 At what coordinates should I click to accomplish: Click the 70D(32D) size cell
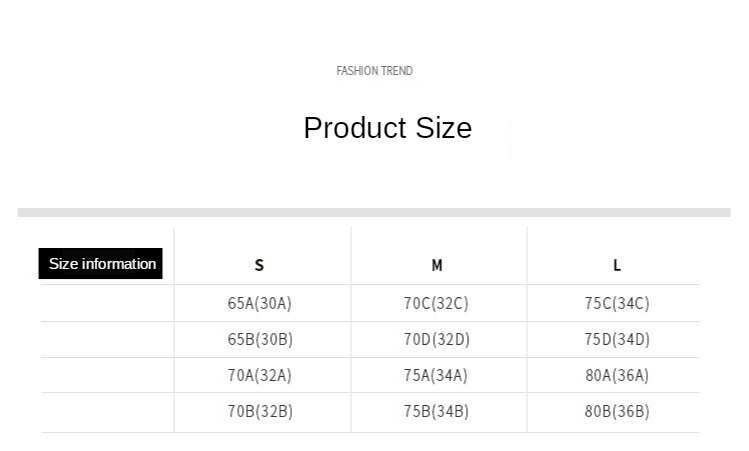pyautogui.click(x=437, y=339)
